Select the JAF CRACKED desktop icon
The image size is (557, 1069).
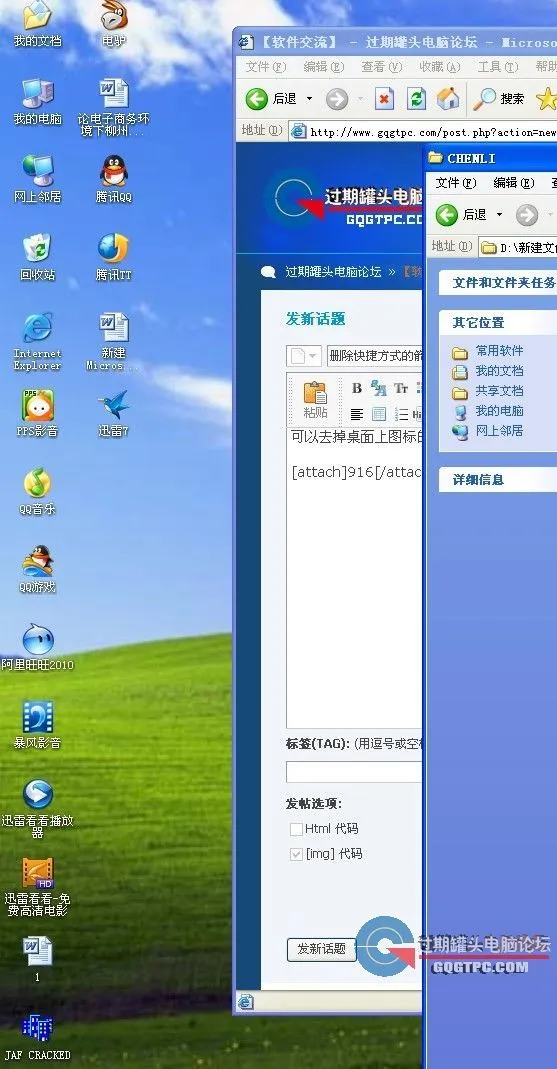[37, 1037]
